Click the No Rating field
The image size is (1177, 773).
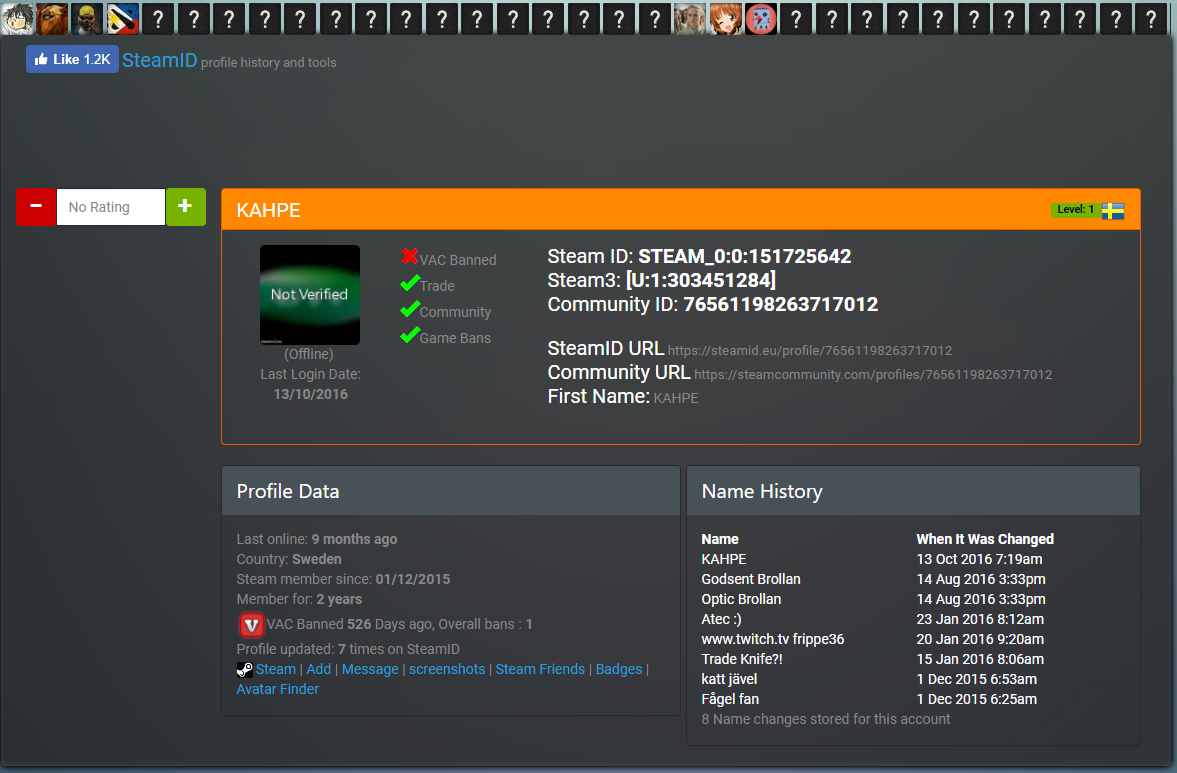[111, 206]
